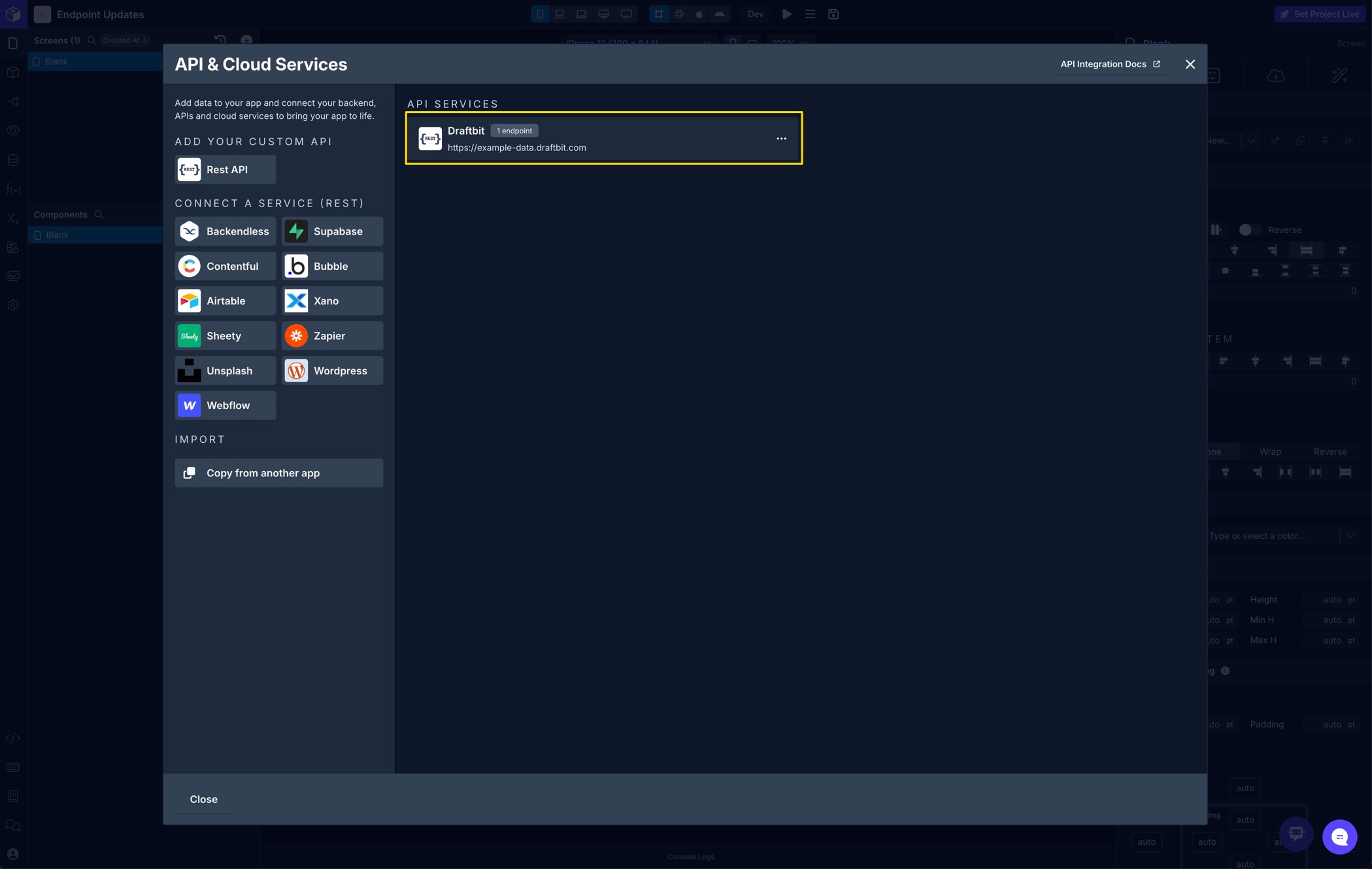The height and width of the screenshot is (869, 1372).
Task: Select the Wordpress service
Action: [x=332, y=370]
